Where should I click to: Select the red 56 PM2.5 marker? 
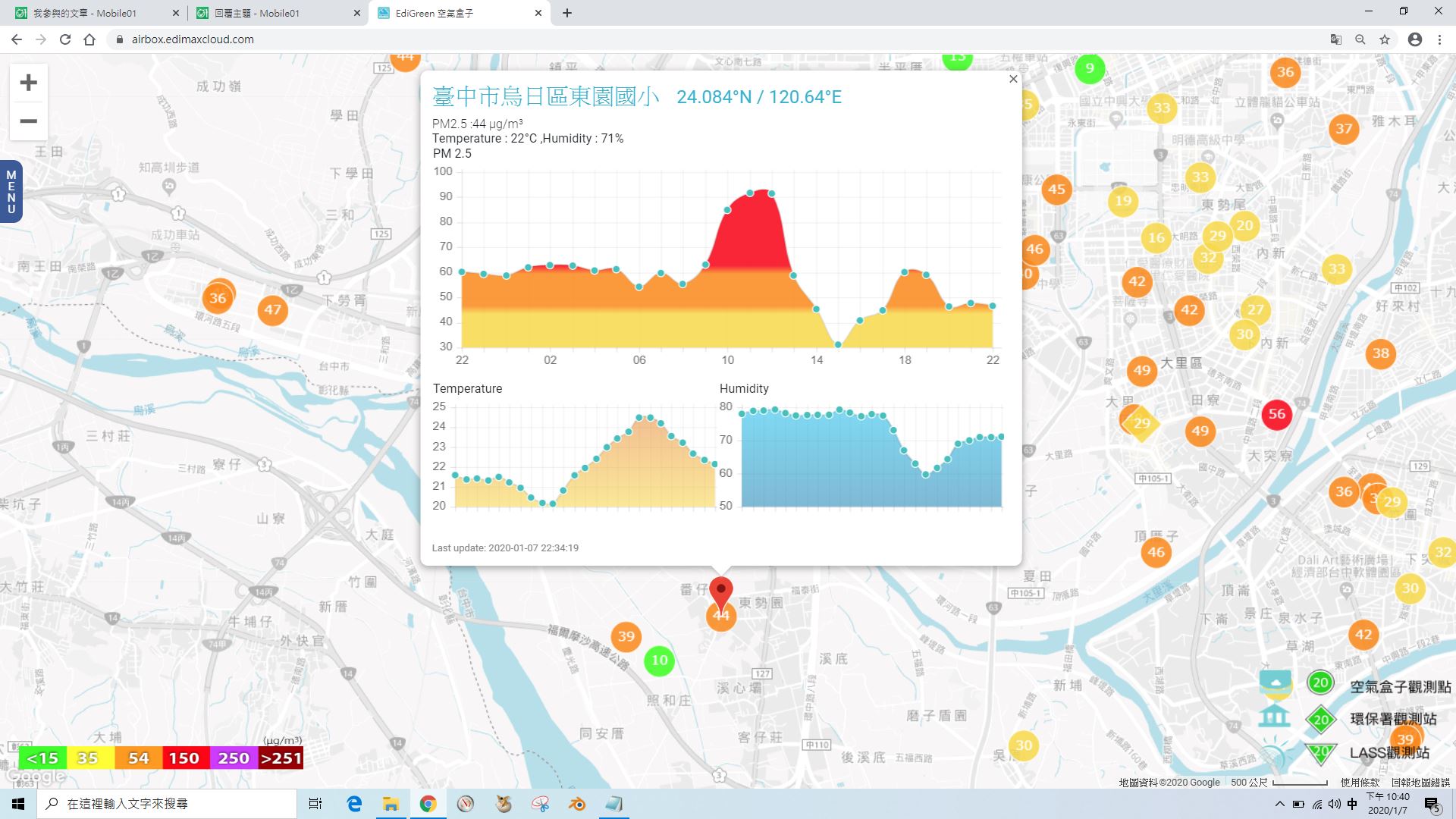[x=1277, y=414]
